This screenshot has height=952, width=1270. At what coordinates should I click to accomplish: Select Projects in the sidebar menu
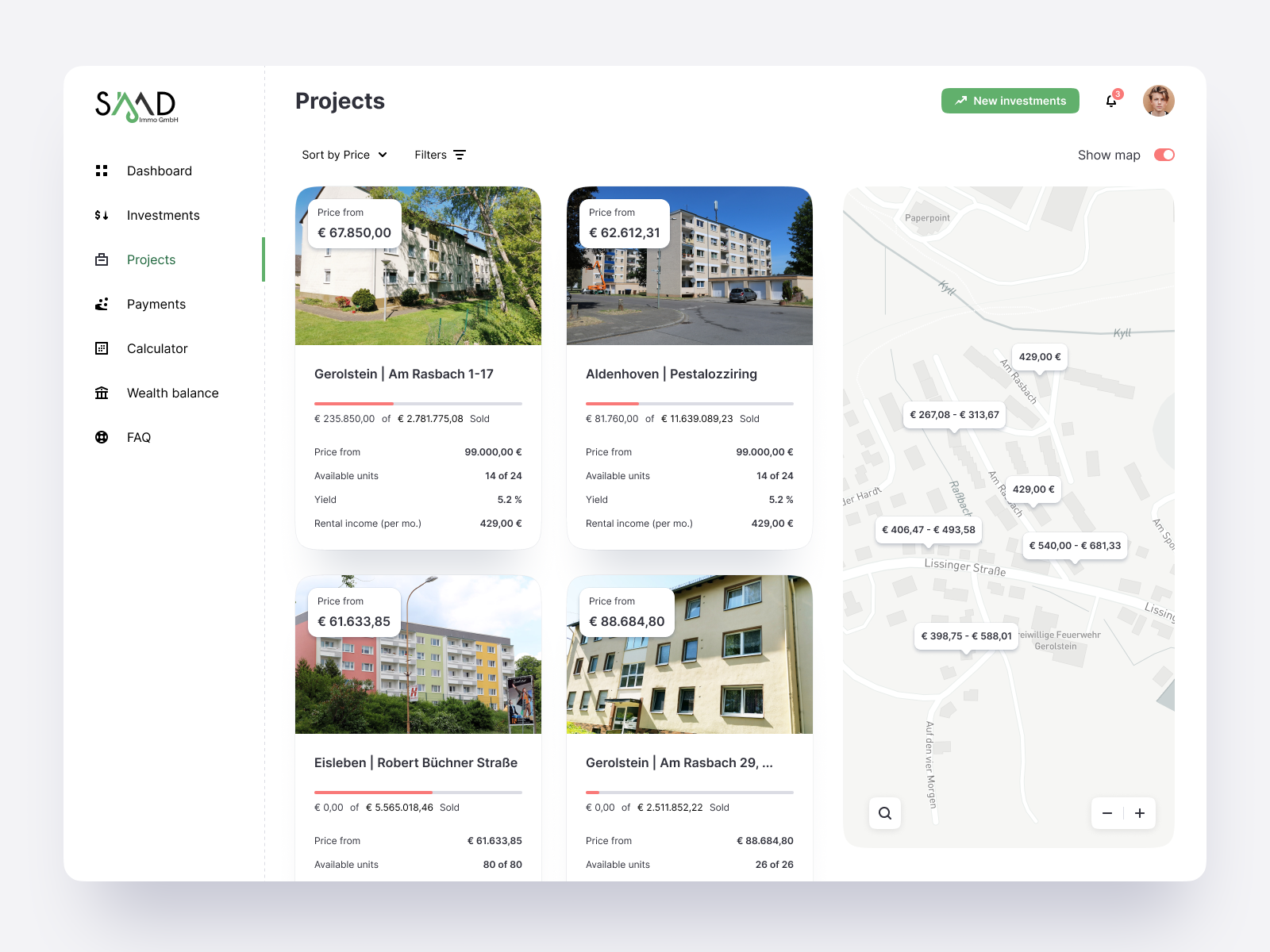point(151,259)
